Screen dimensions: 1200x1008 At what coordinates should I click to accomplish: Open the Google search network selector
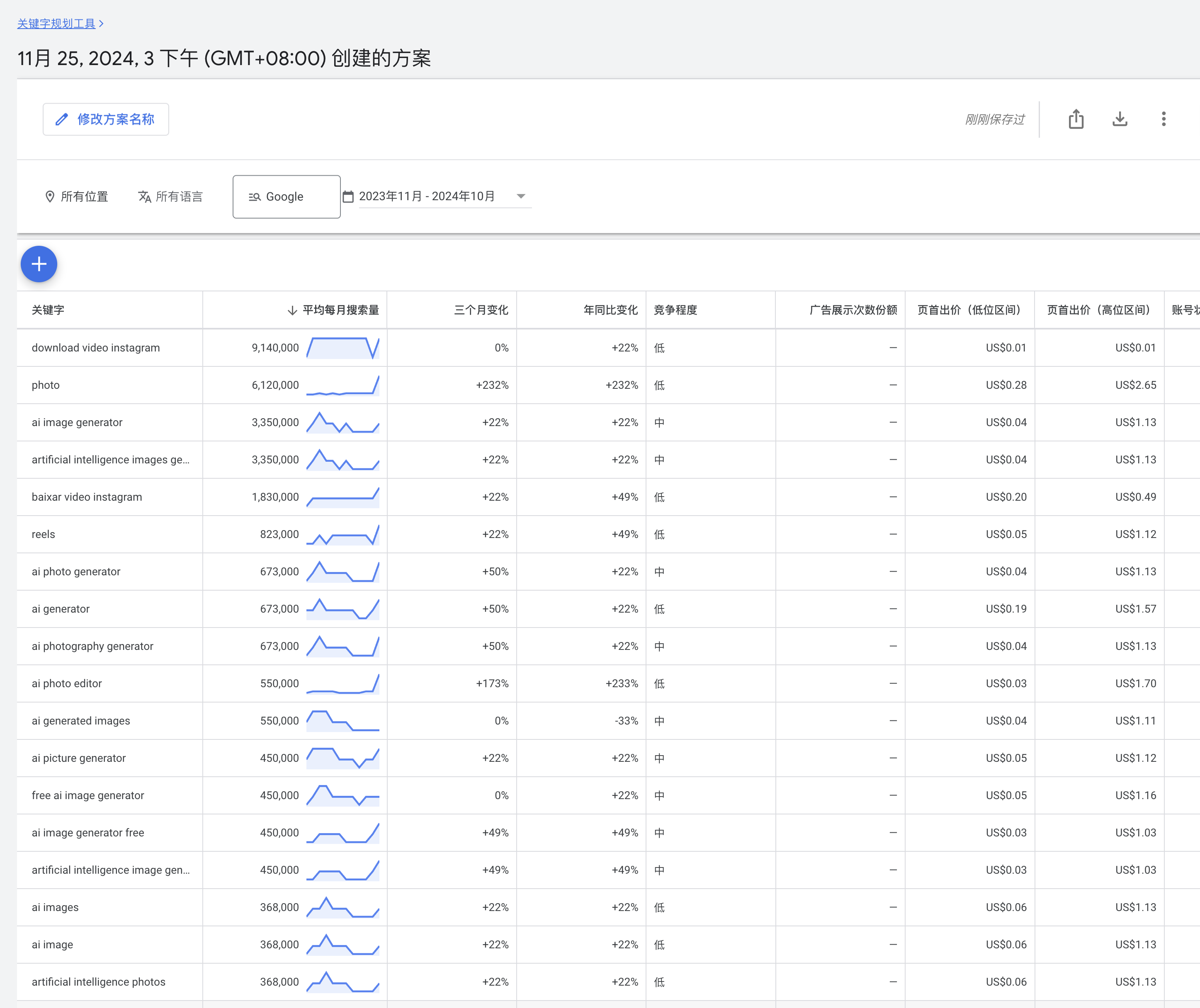point(287,196)
